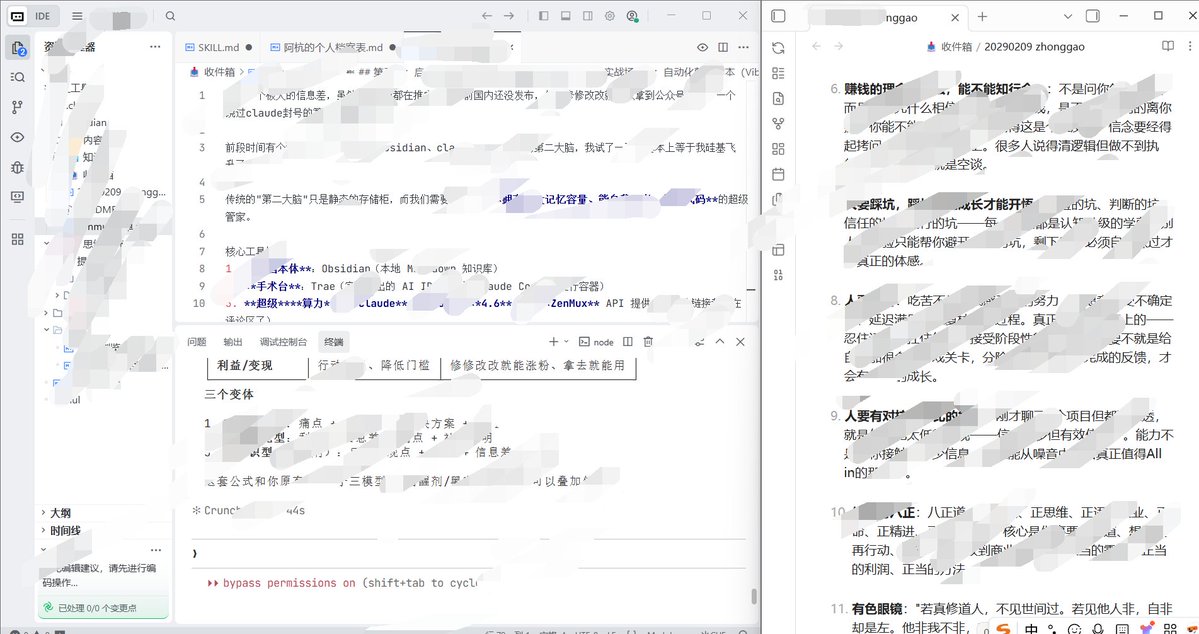Switch to the 阿杭的个人档案表.md tab

pyautogui.click(x=333, y=47)
